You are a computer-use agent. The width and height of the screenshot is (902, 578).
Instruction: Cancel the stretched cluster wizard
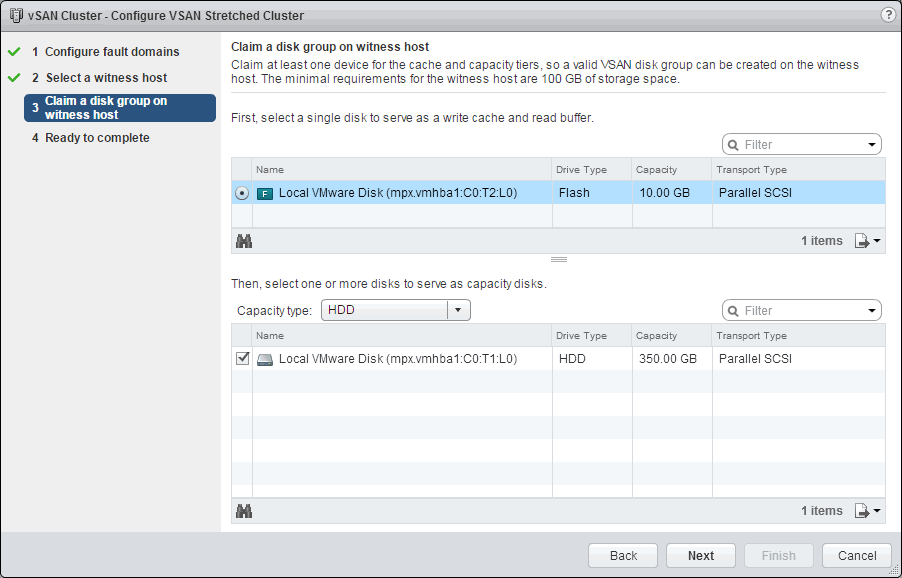[856, 556]
